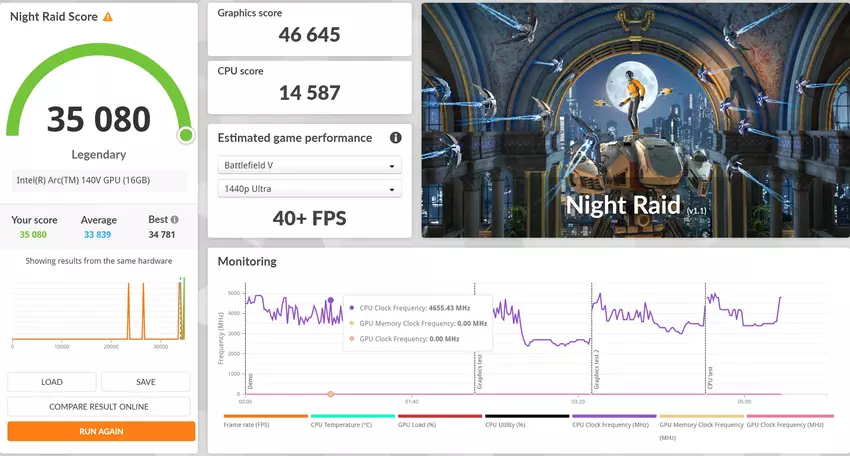Click the info icon beside Best score
Viewport: 850px width, 456px height.
tap(175, 220)
